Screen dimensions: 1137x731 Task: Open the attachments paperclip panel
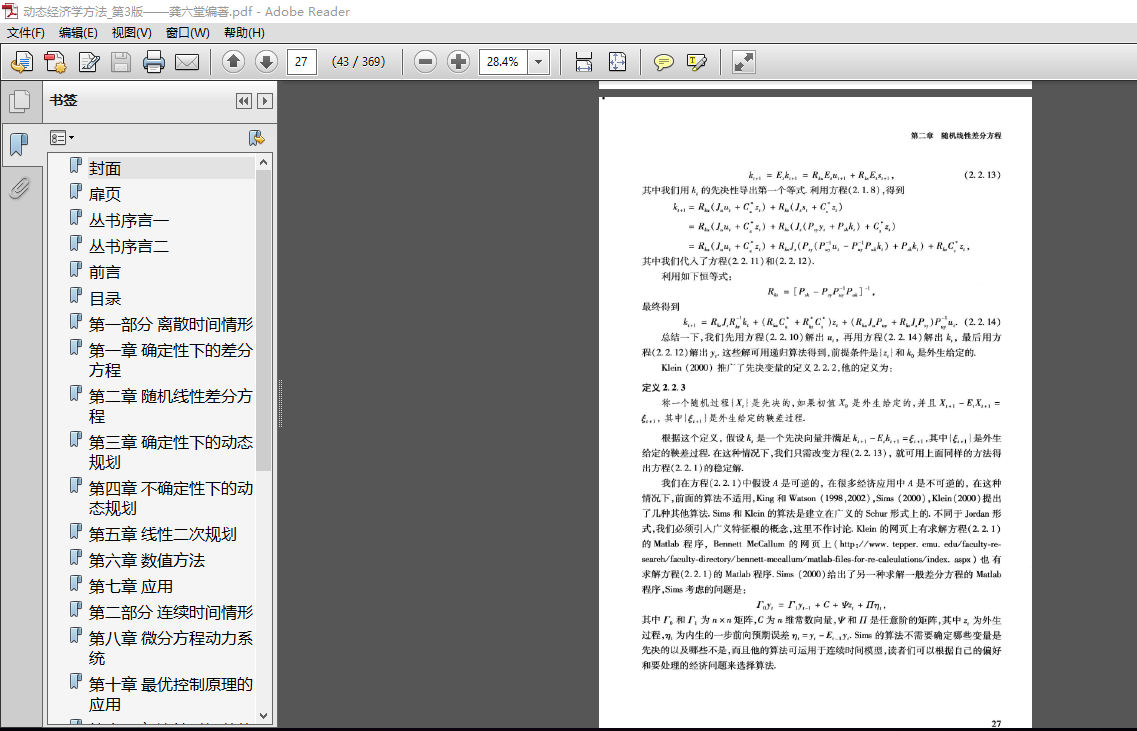click(x=20, y=189)
